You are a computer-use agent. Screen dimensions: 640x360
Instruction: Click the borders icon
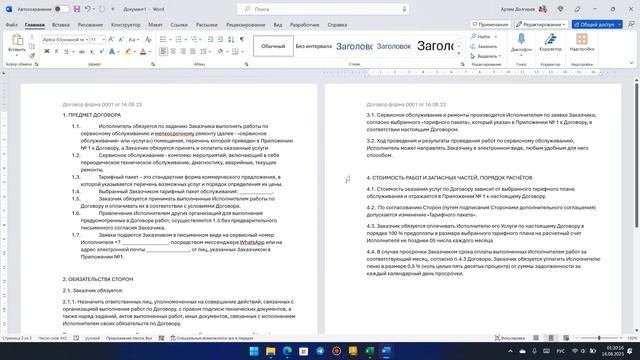236,51
